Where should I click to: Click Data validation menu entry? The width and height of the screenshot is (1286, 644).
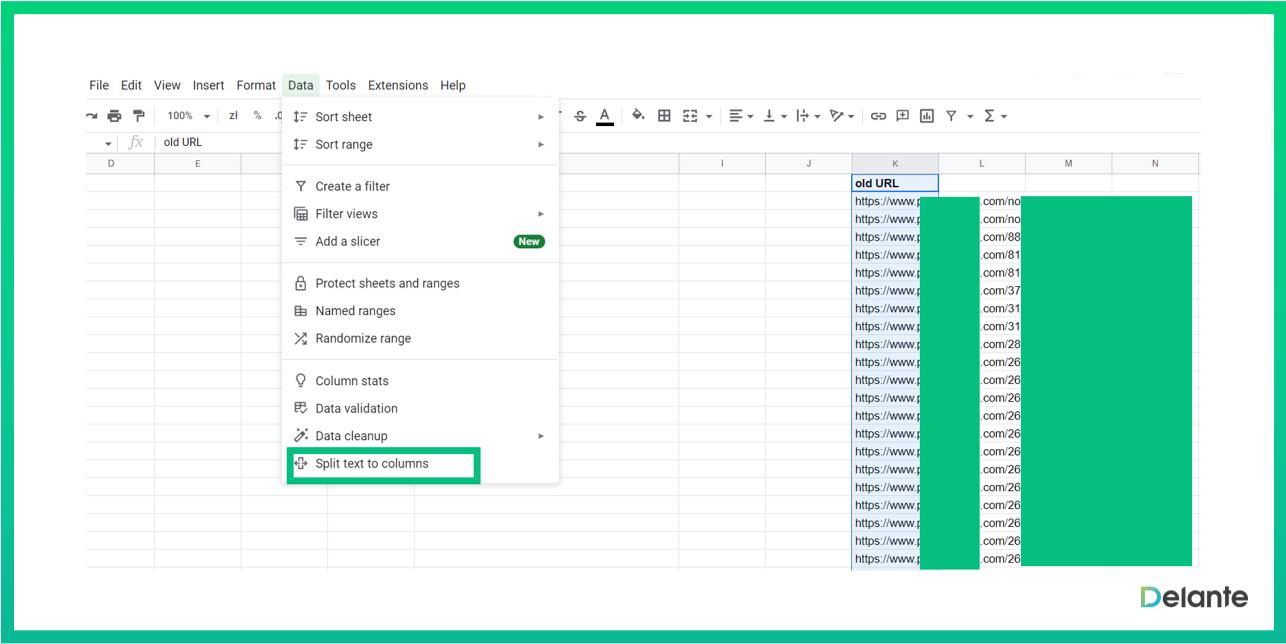click(356, 408)
